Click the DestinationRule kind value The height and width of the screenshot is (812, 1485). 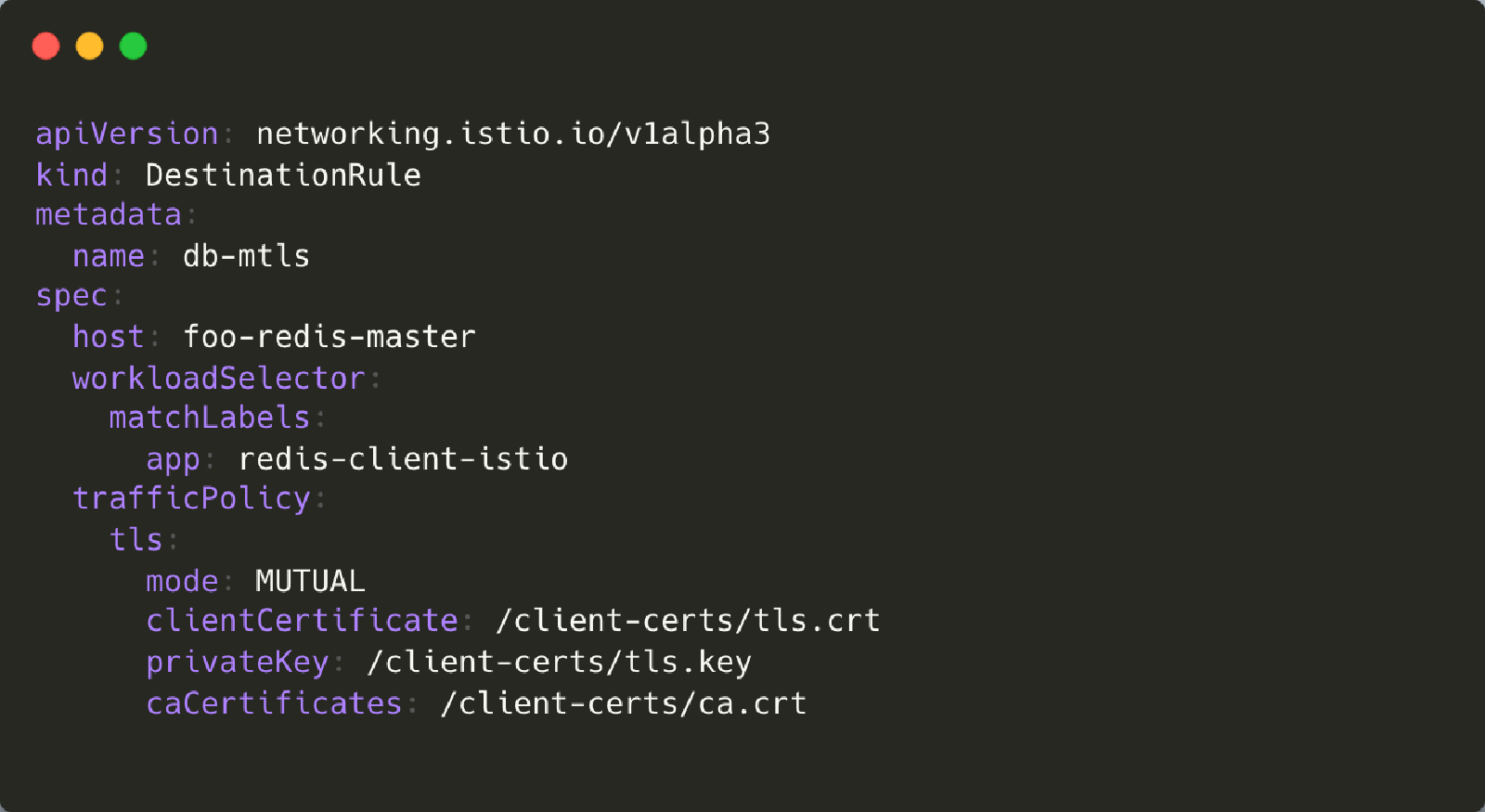[x=283, y=174]
